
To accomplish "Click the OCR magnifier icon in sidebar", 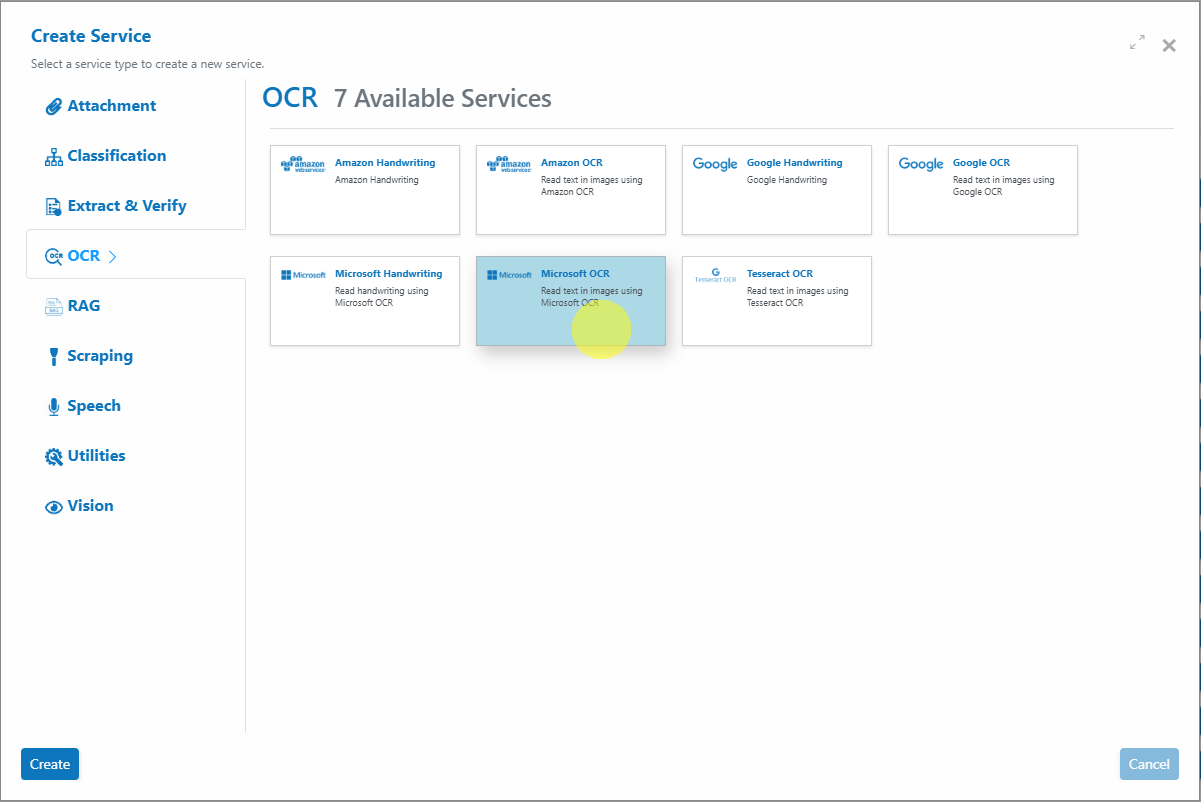I will click(54, 257).
